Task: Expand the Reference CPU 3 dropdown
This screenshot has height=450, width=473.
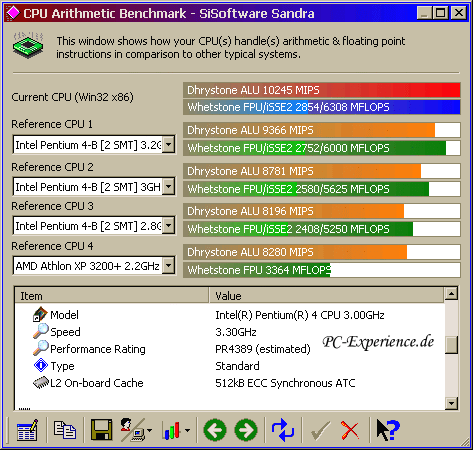Action: 169,226
